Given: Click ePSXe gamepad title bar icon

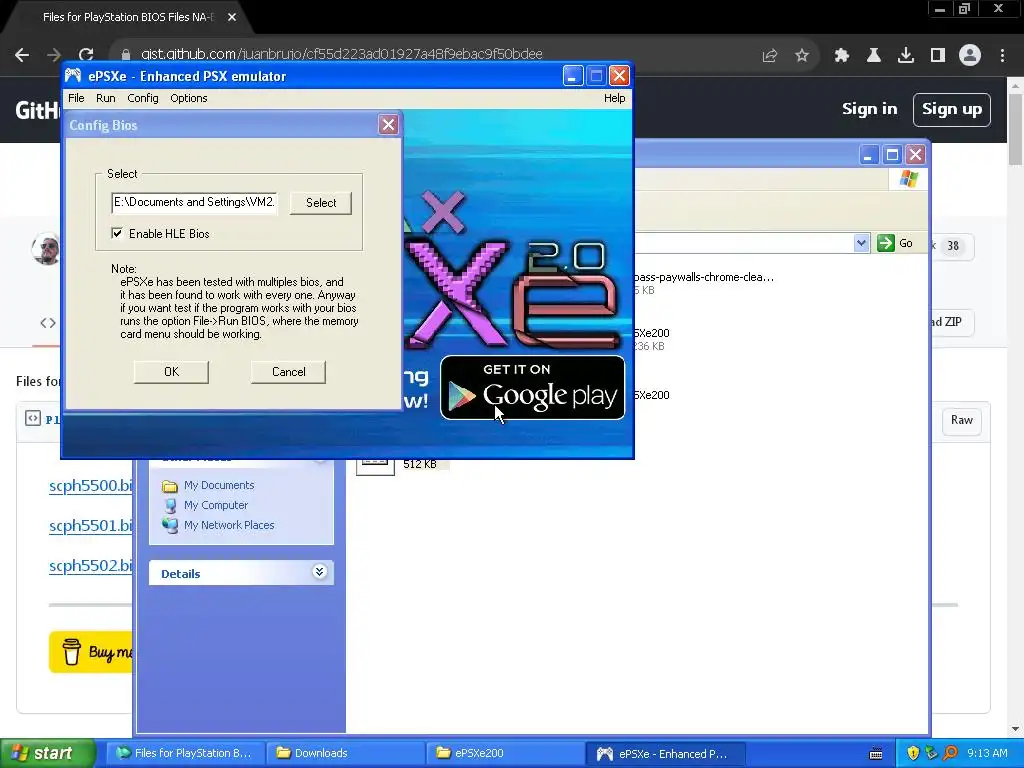Looking at the screenshot, I should [73, 76].
